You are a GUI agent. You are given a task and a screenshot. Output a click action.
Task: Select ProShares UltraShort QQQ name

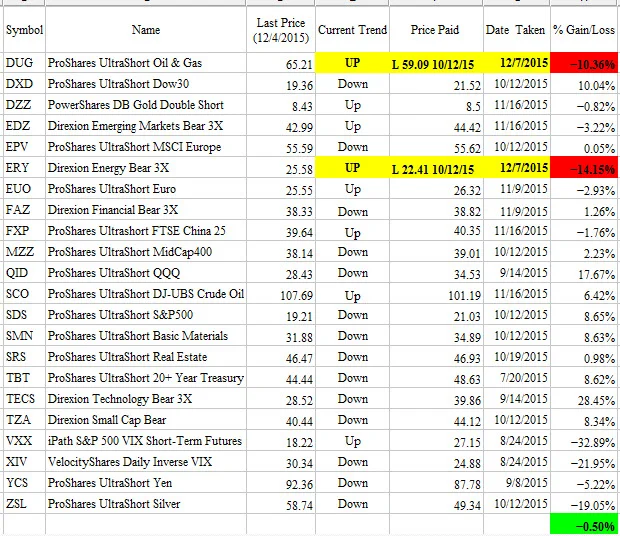tap(146, 272)
